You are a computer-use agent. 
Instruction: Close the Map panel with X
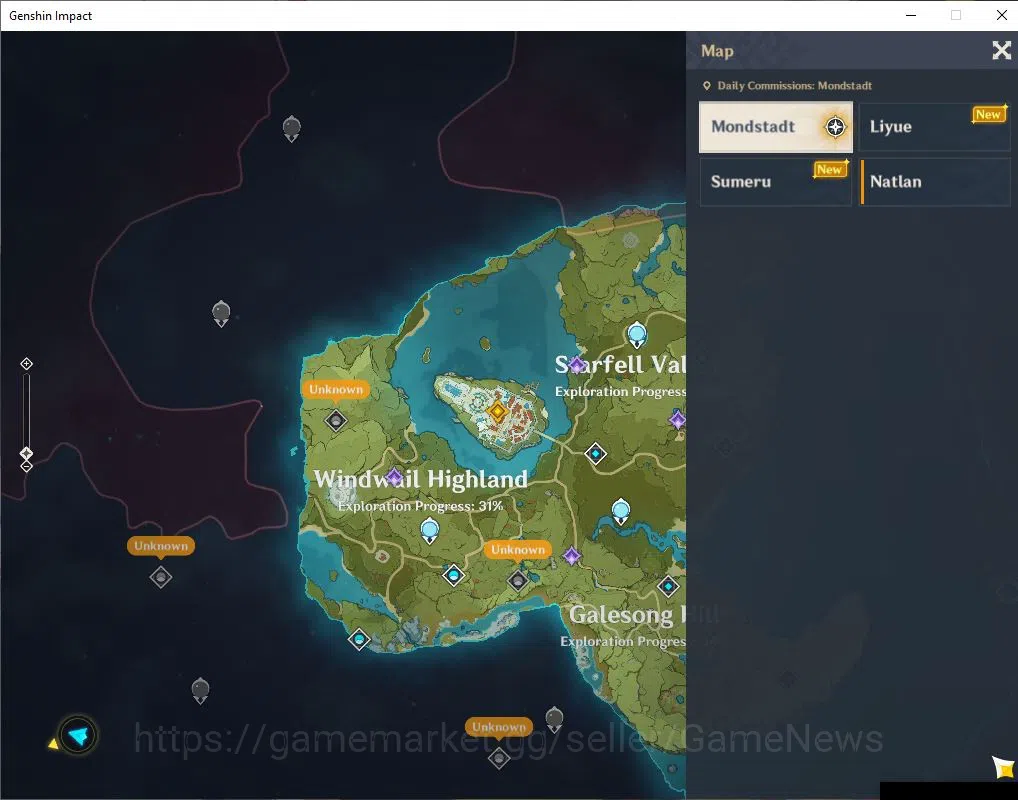pyautogui.click(x=1001, y=50)
